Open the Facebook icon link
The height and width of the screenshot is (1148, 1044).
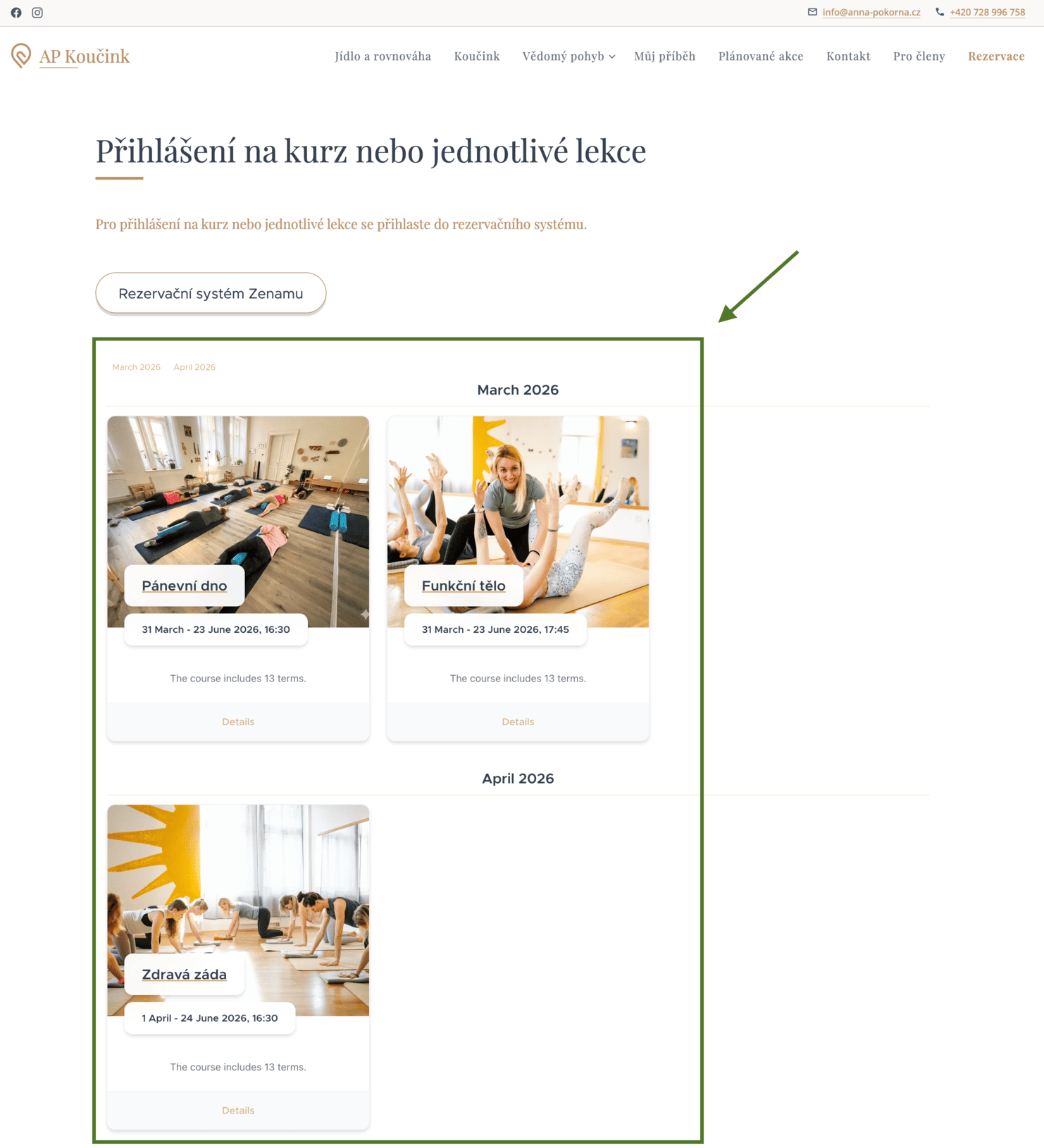[x=16, y=13]
